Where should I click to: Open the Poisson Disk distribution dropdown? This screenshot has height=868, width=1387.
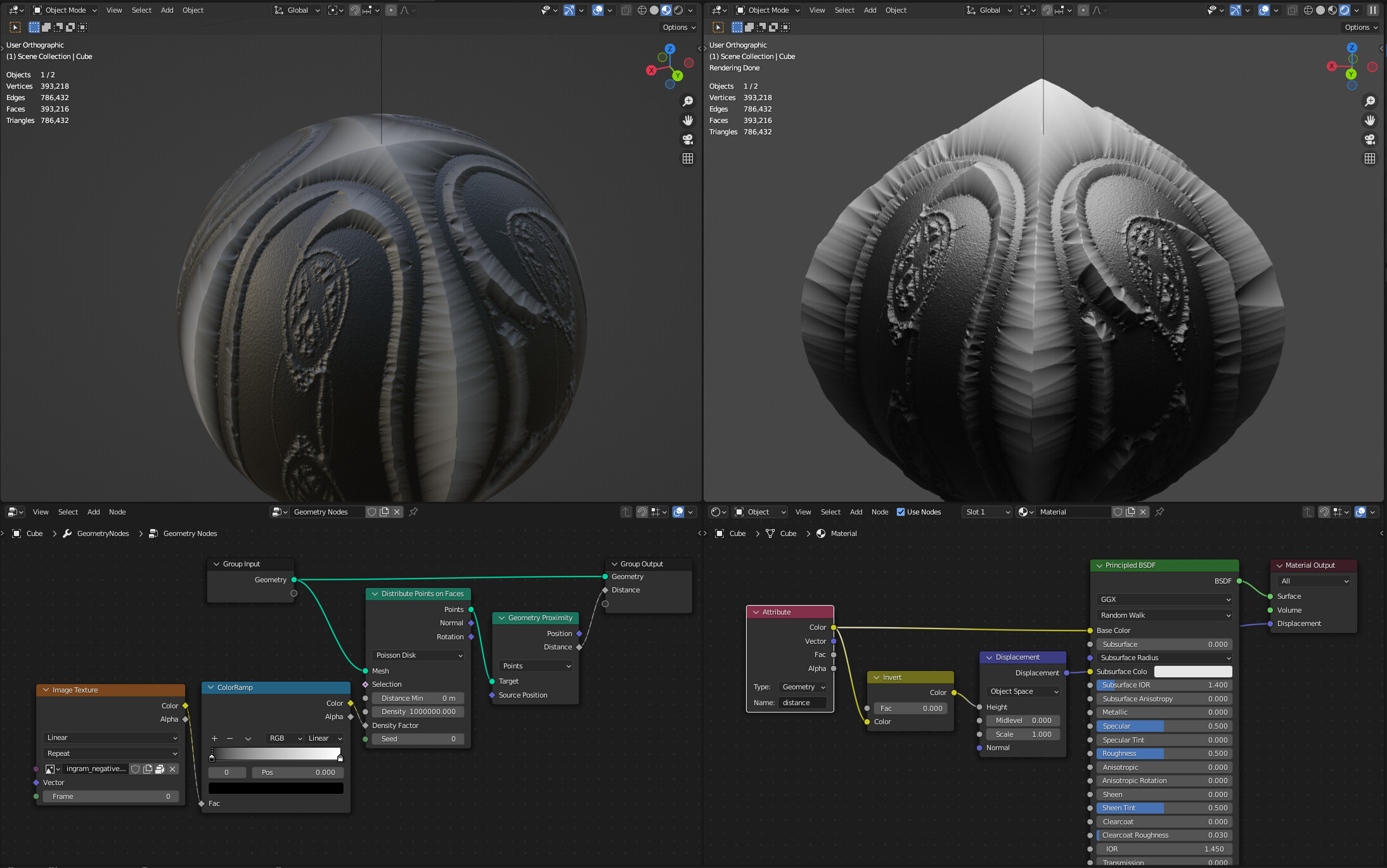point(418,655)
